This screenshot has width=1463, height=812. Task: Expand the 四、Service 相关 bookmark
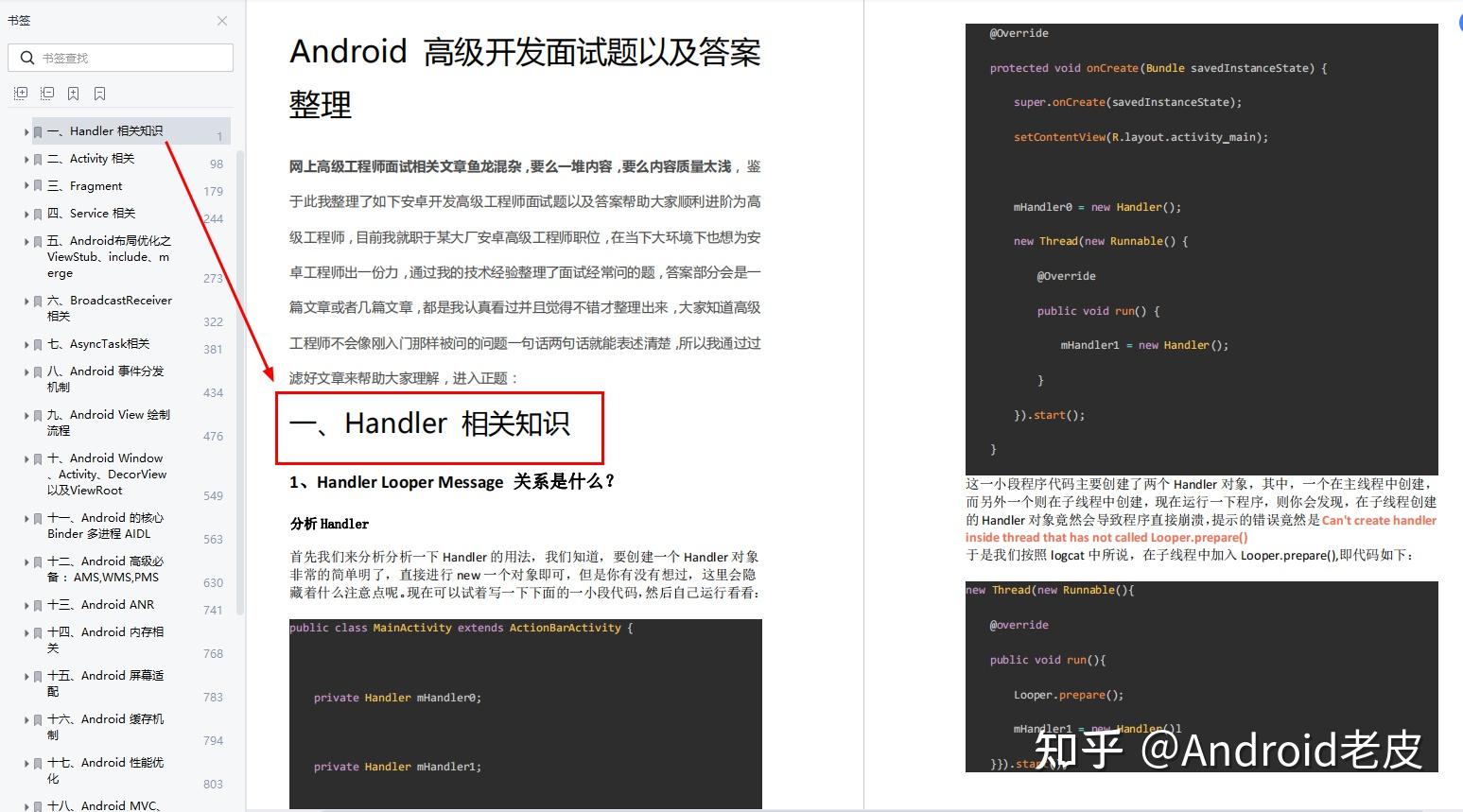click(26, 213)
